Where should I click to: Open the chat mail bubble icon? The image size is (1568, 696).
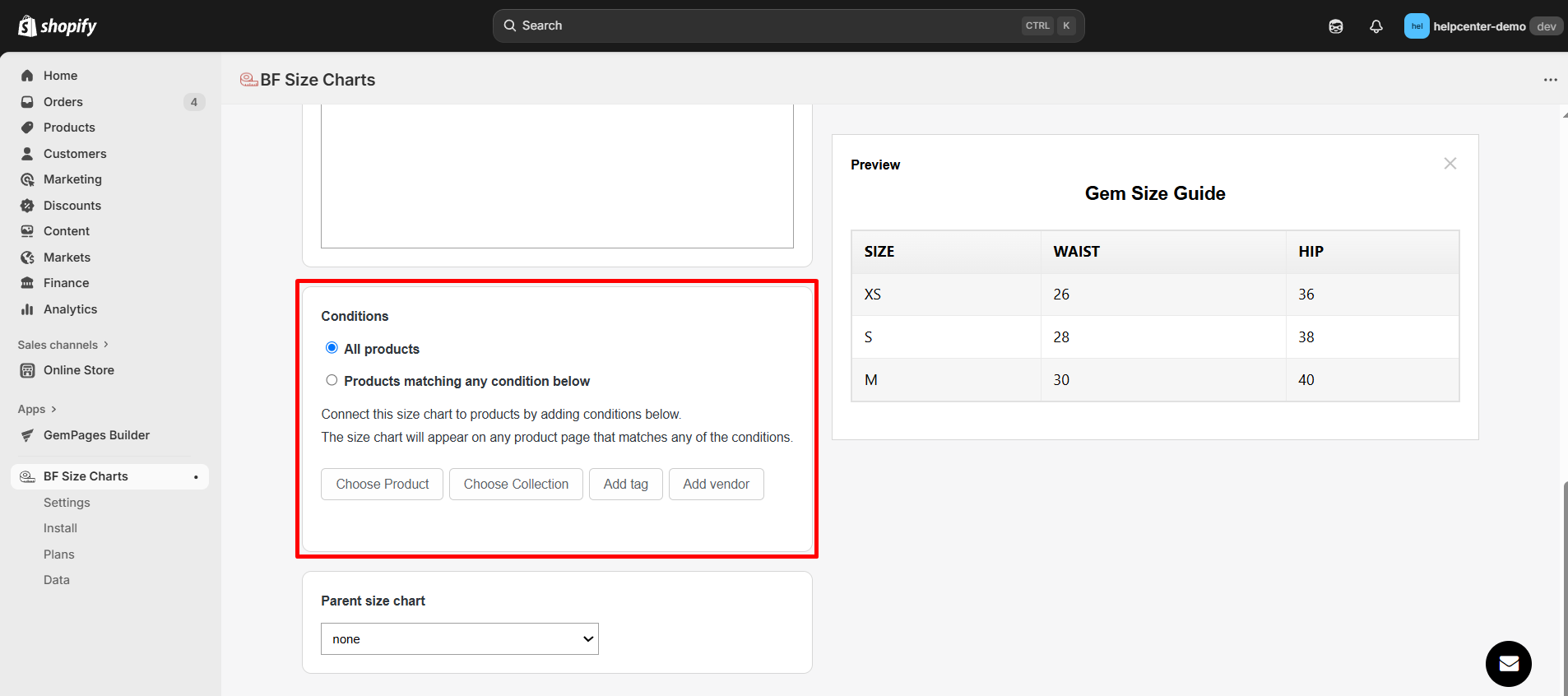(1508, 663)
